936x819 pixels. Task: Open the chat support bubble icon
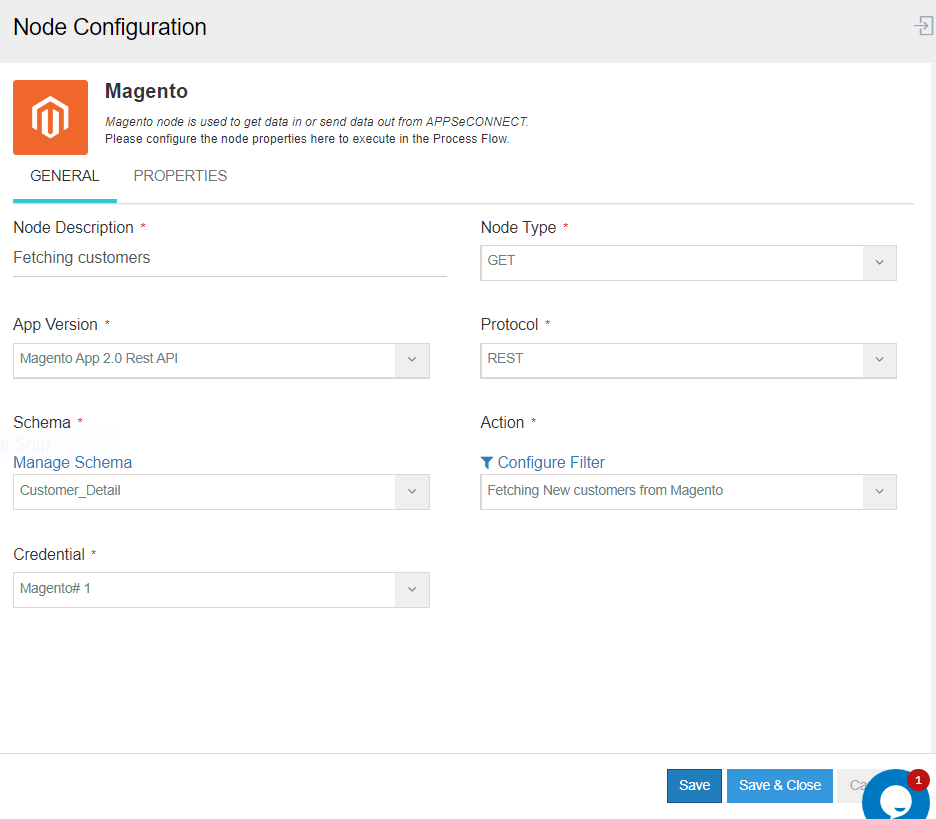[896, 800]
